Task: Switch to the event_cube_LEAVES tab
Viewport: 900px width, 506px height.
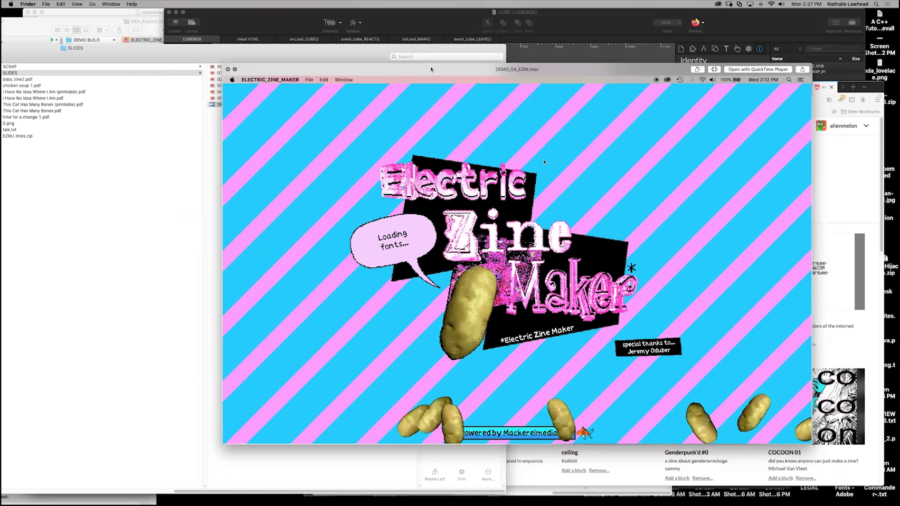Action: point(472,39)
